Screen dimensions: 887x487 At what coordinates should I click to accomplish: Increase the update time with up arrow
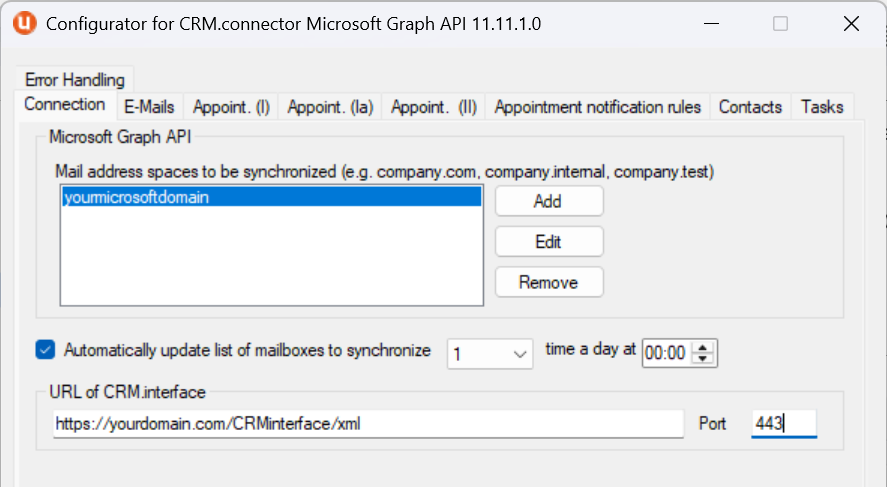point(704,347)
